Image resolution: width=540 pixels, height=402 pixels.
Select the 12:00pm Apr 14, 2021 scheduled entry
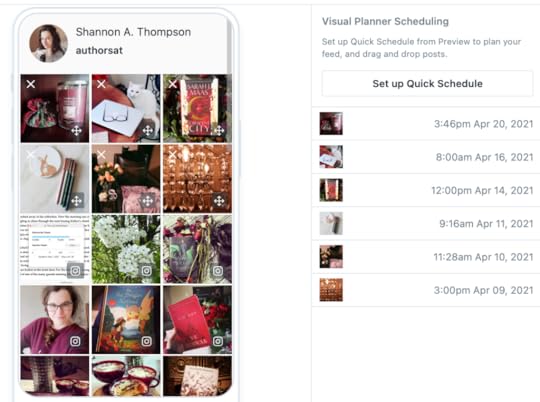click(x=426, y=190)
